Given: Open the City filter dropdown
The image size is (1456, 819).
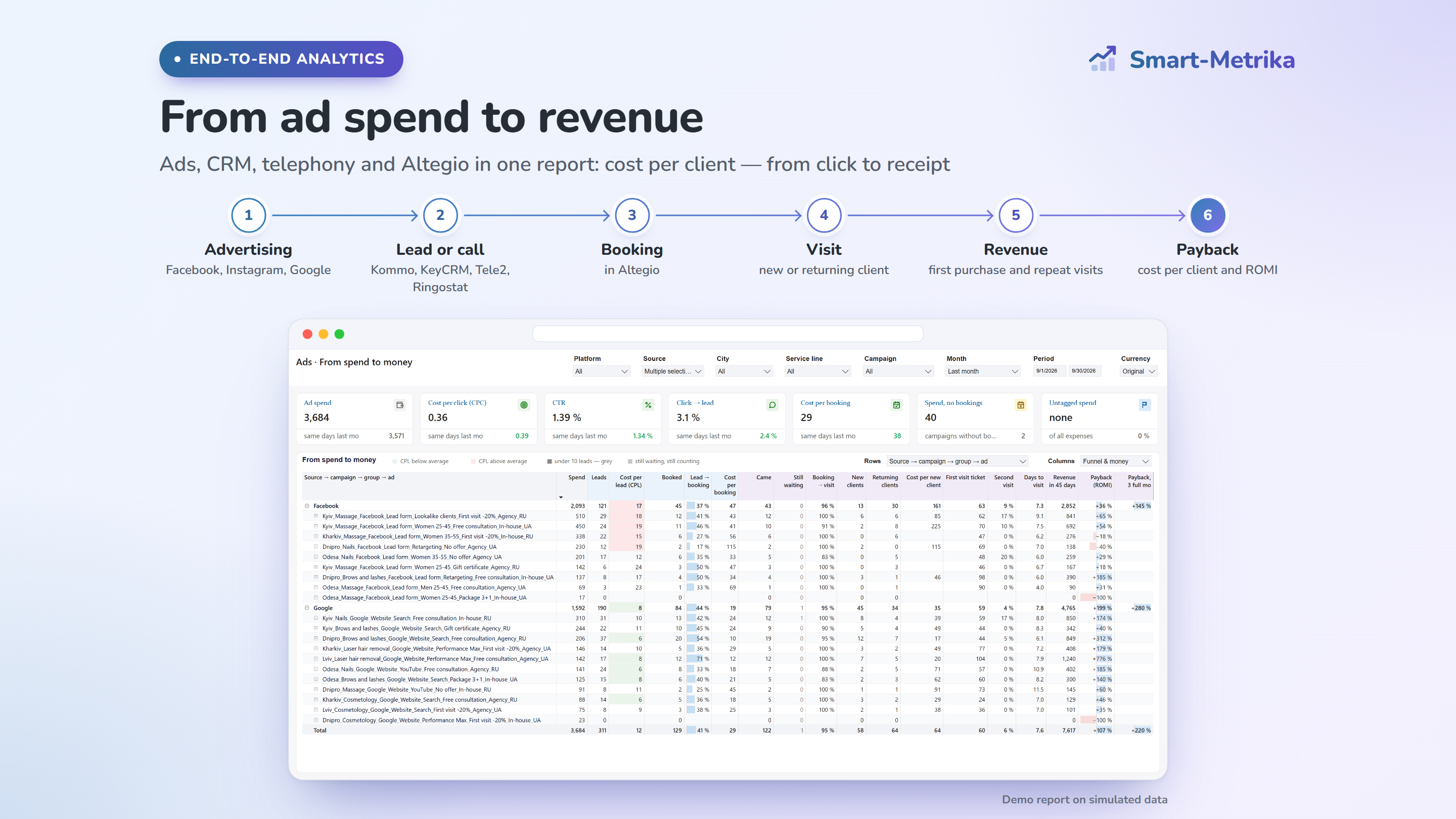Looking at the screenshot, I should click(744, 372).
